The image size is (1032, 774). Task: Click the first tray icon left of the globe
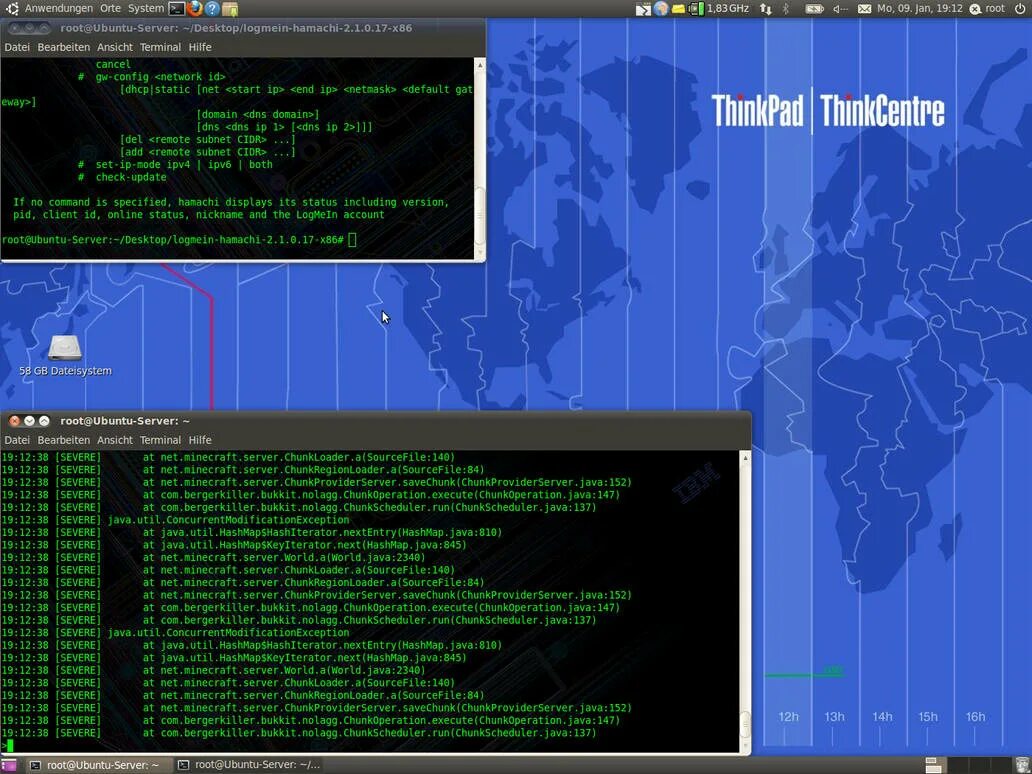click(643, 9)
